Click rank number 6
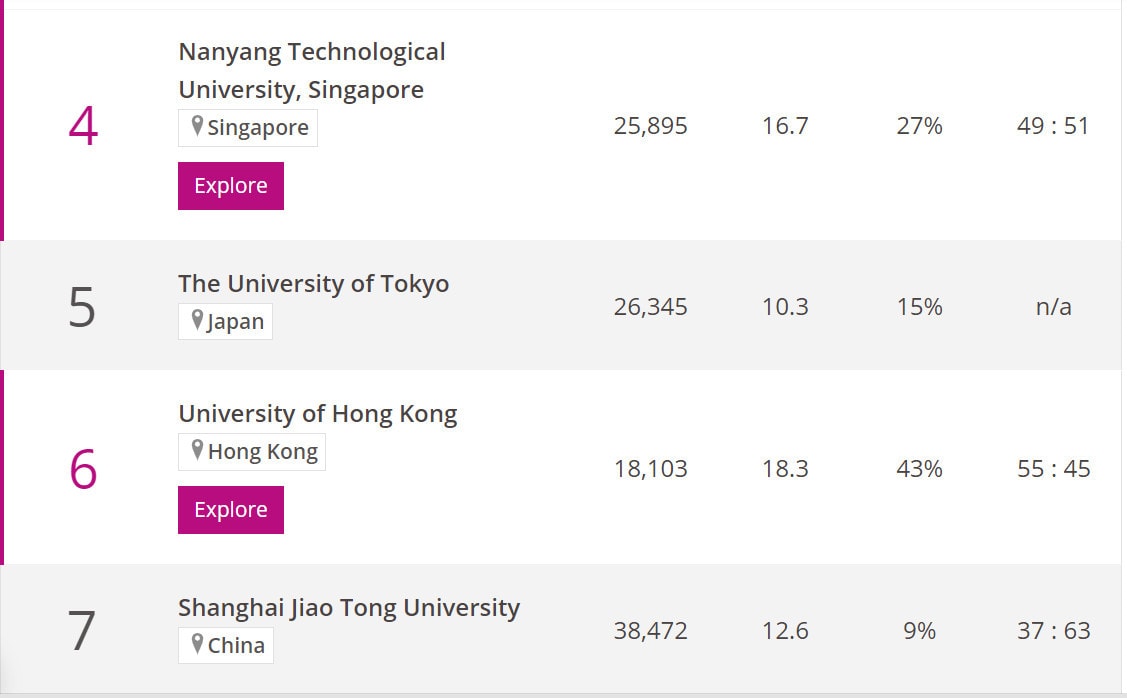The width and height of the screenshot is (1127, 698). (x=83, y=469)
